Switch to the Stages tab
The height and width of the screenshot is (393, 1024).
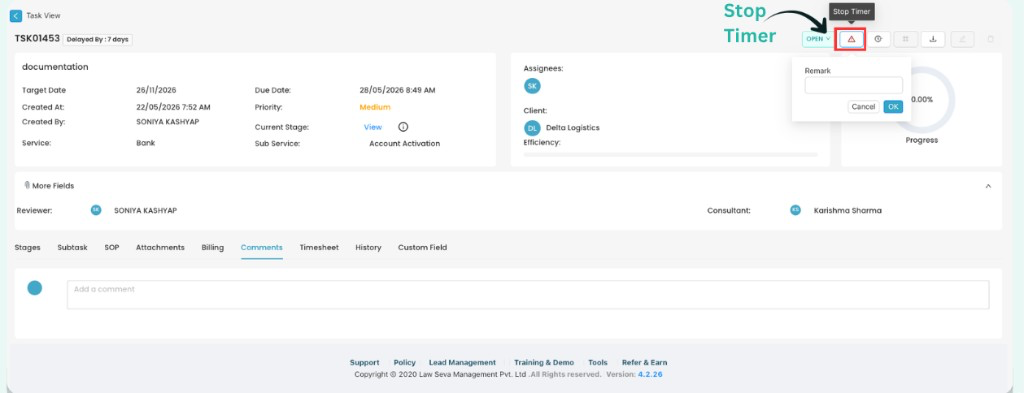(x=27, y=247)
